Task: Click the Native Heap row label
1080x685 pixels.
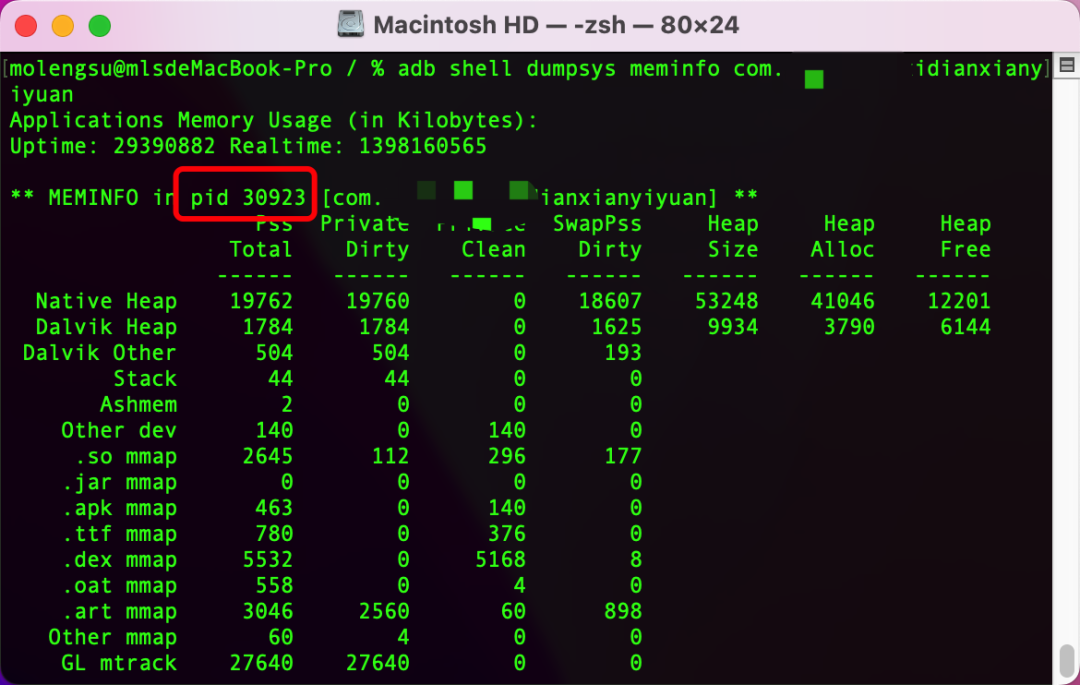Action: 106,301
